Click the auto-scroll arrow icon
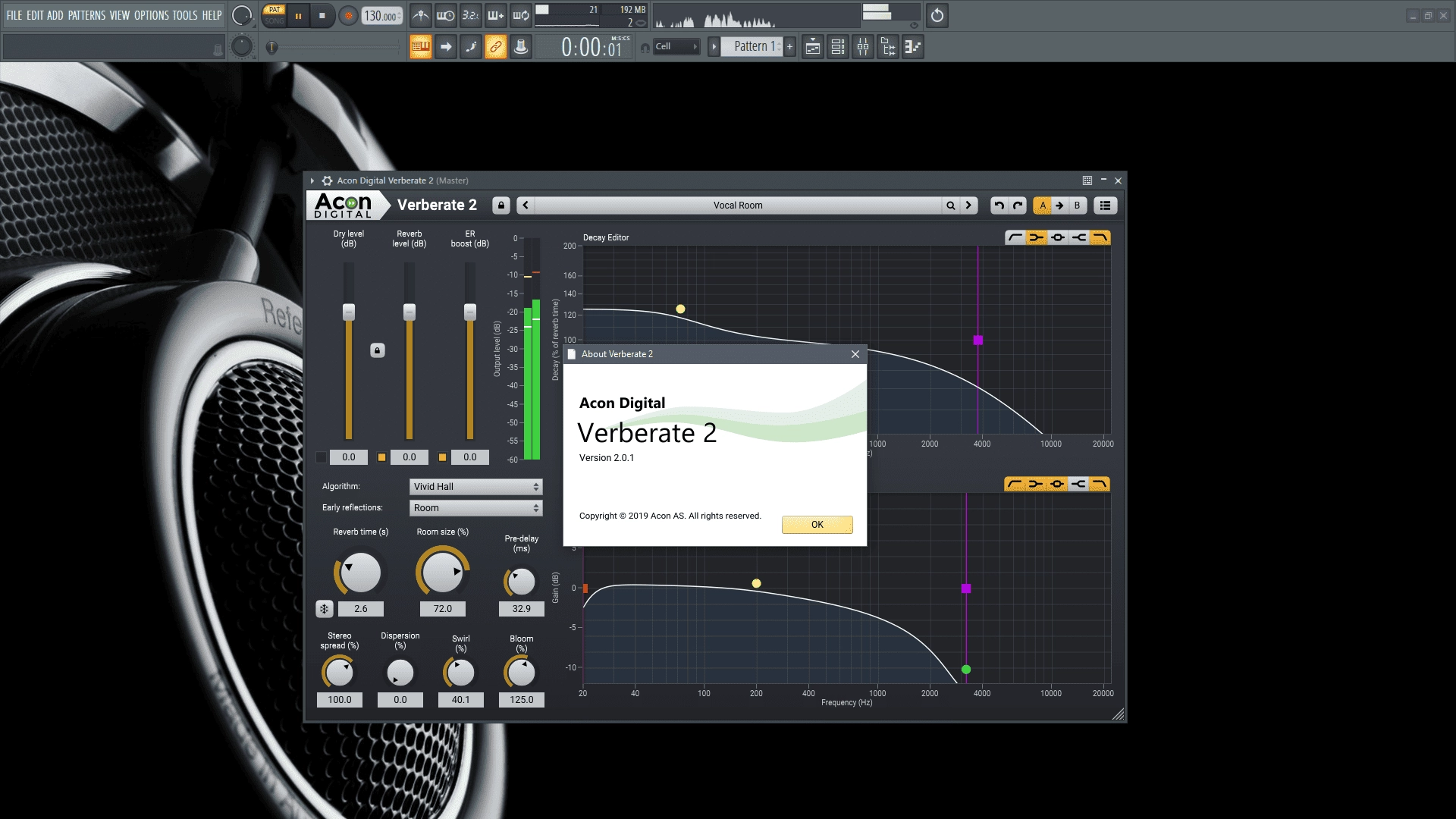 click(x=446, y=47)
